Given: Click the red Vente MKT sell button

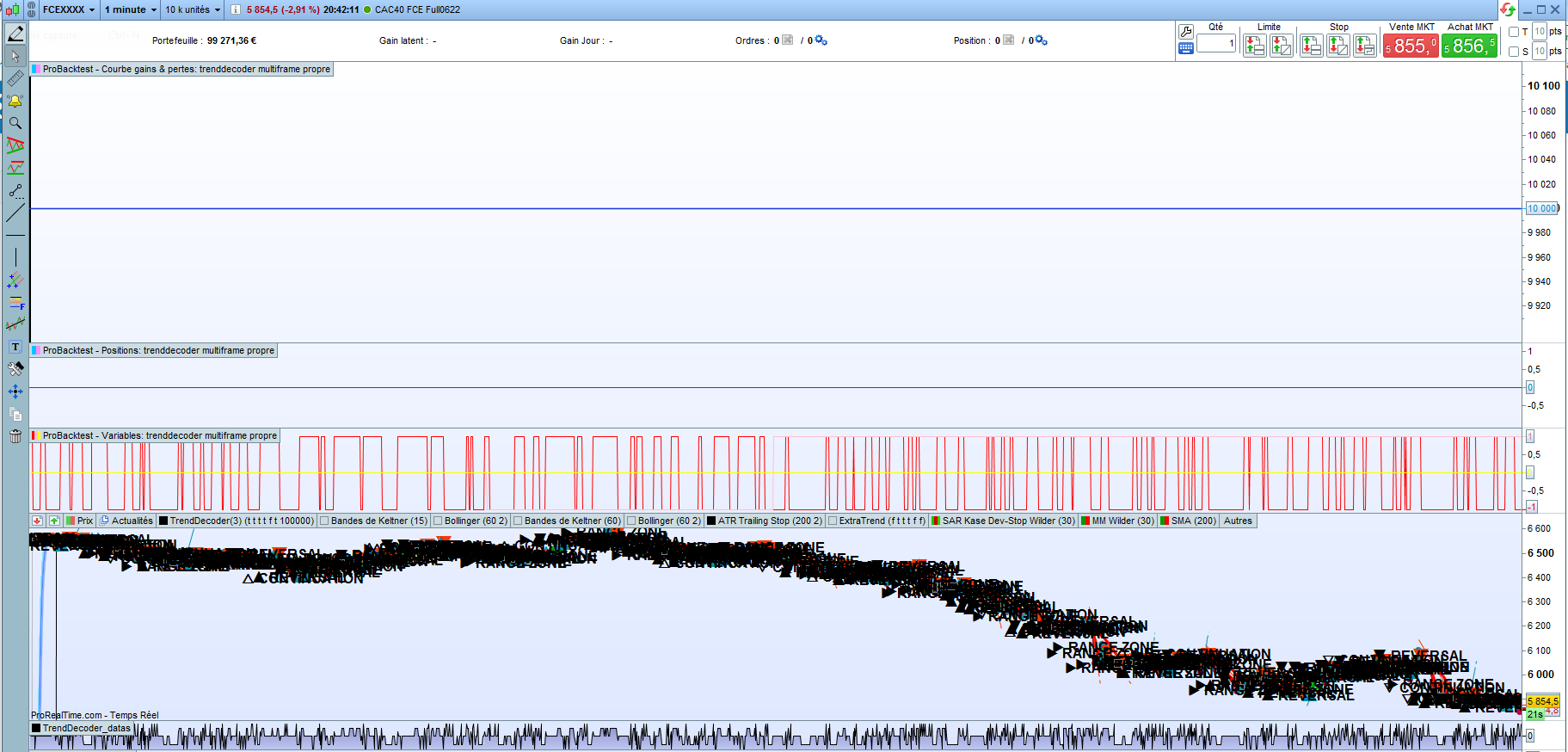Looking at the screenshot, I should [x=1411, y=46].
